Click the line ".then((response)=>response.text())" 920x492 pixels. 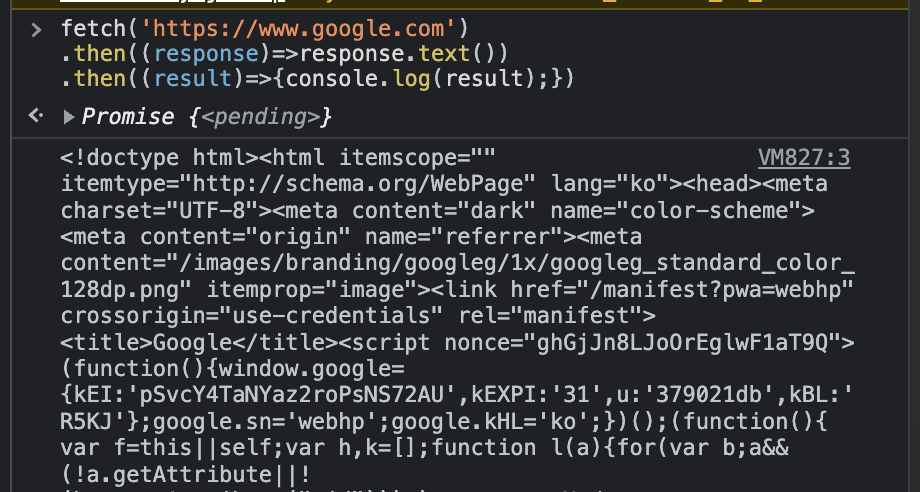click(285, 53)
